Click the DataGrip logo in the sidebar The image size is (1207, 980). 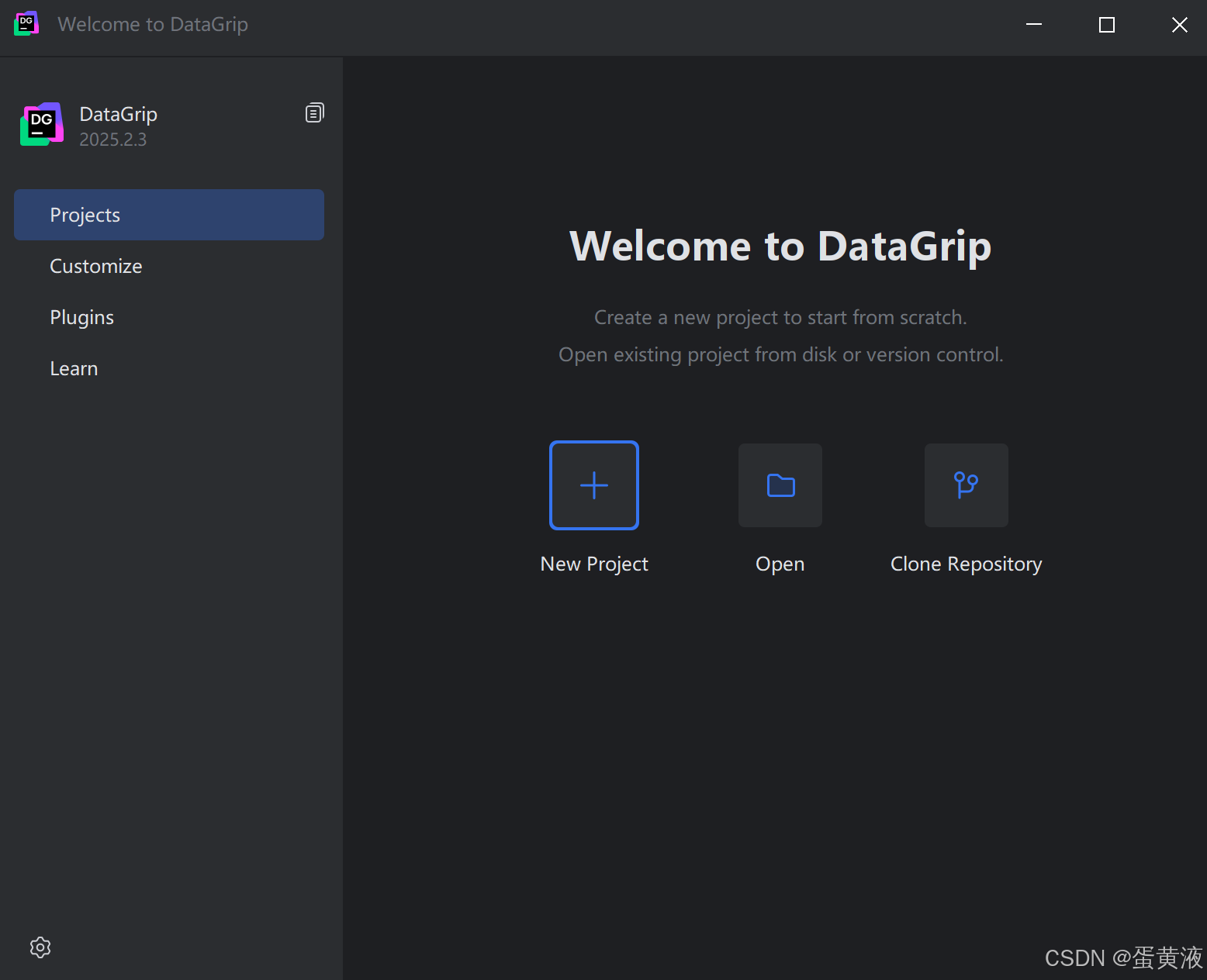(42, 124)
